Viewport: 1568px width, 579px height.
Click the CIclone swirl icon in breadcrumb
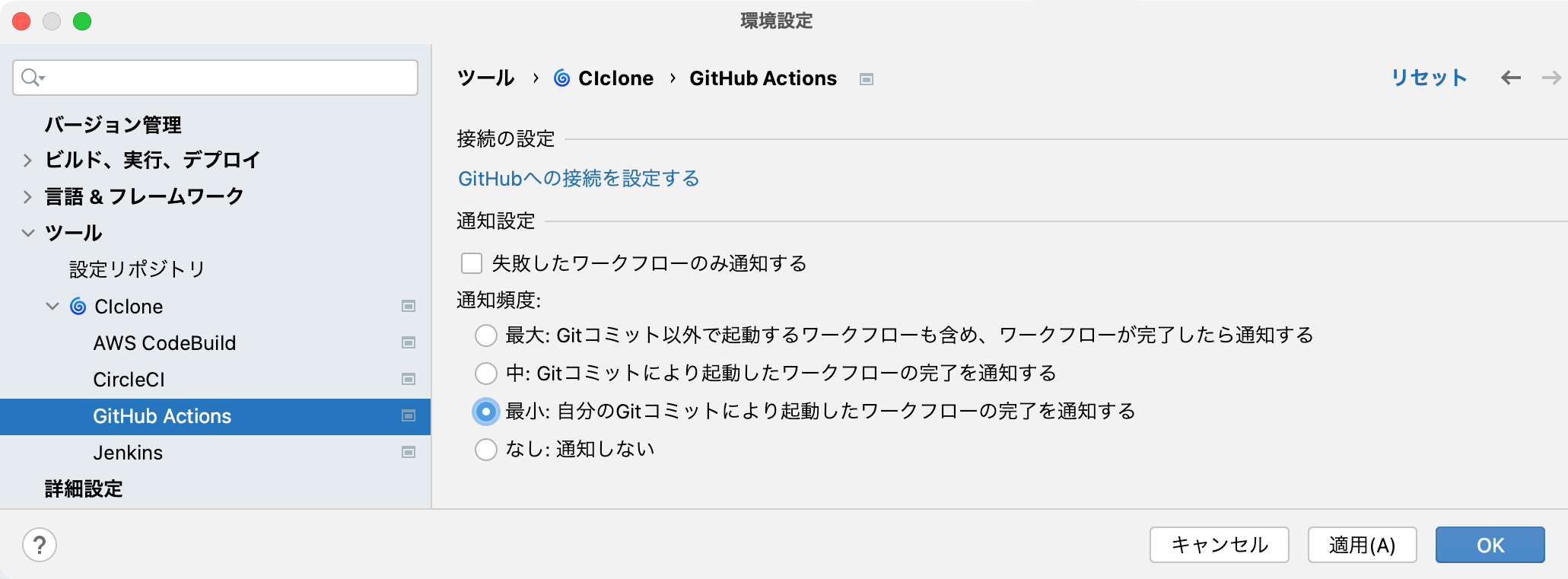click(x=561, y=78)
